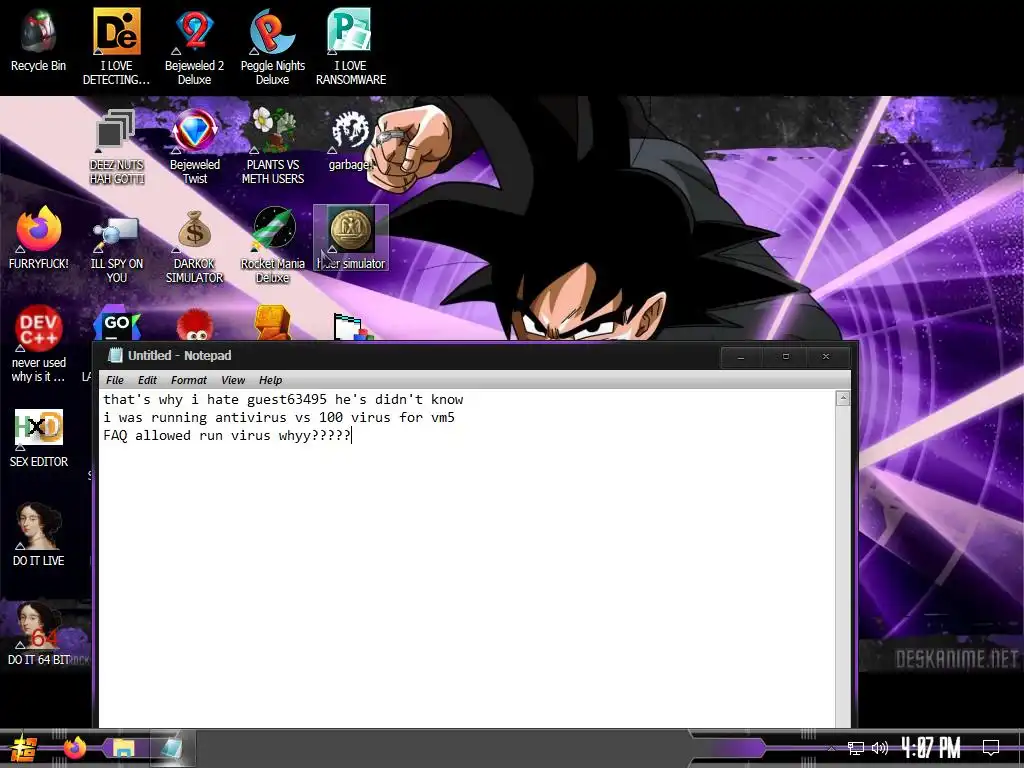This screenshot has width=1024, height=768.
Task: Click the word 'antivirus' in Notepad
Action: point(251,417)
